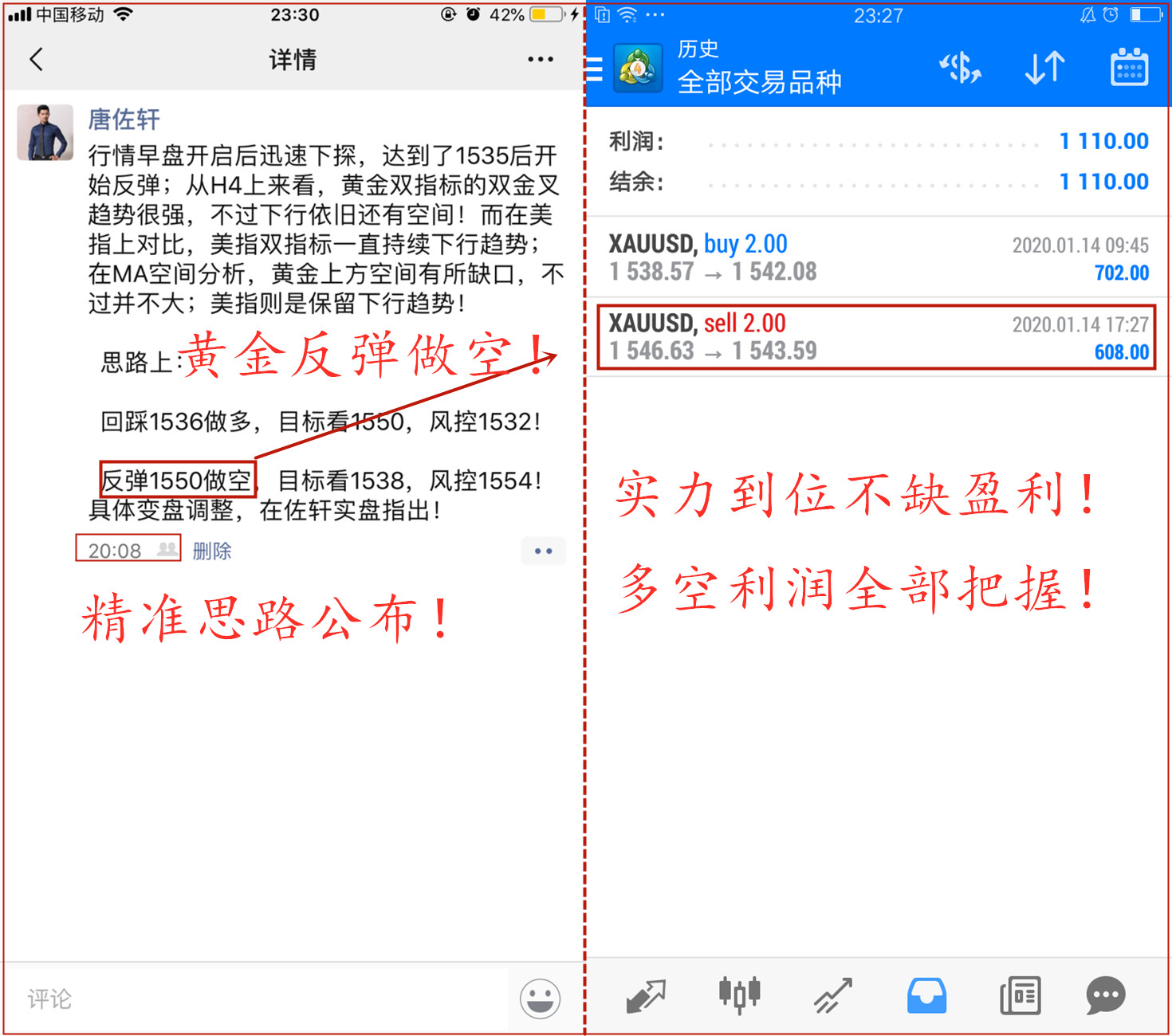Click 删除 to delete the post
This screenshot has height=1036, width=1172.
(x=212, y=551)
